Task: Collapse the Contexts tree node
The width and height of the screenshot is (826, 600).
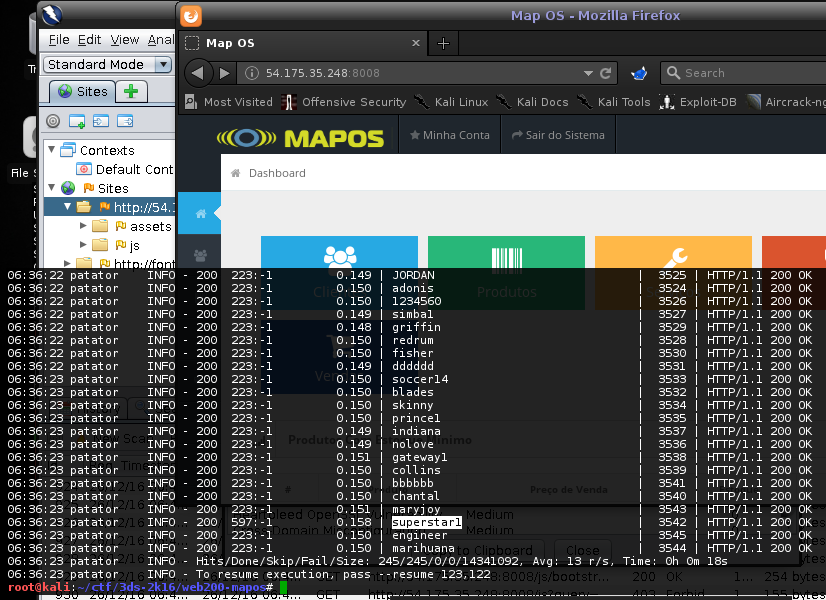Action: point(52,150)
